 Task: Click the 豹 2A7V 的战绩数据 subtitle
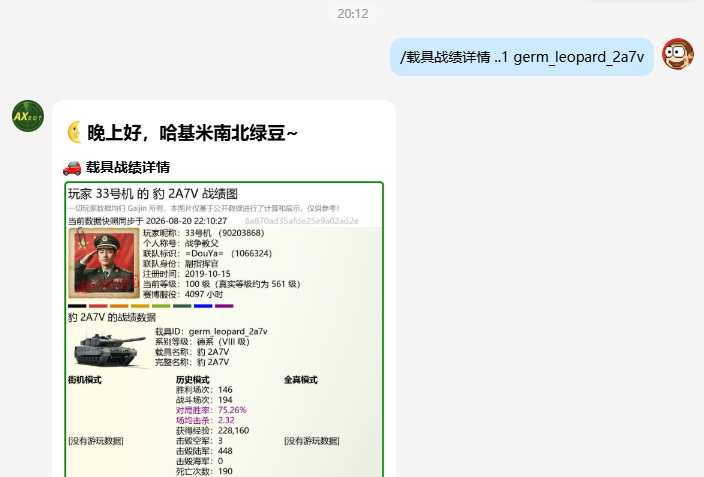[x=112, y=318]
